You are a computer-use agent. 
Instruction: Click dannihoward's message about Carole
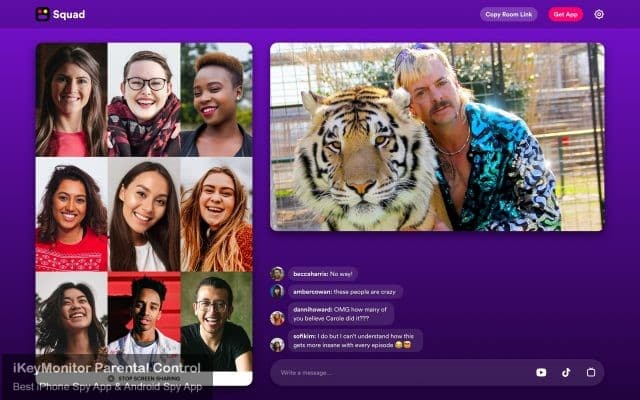[x=341, y=314]
